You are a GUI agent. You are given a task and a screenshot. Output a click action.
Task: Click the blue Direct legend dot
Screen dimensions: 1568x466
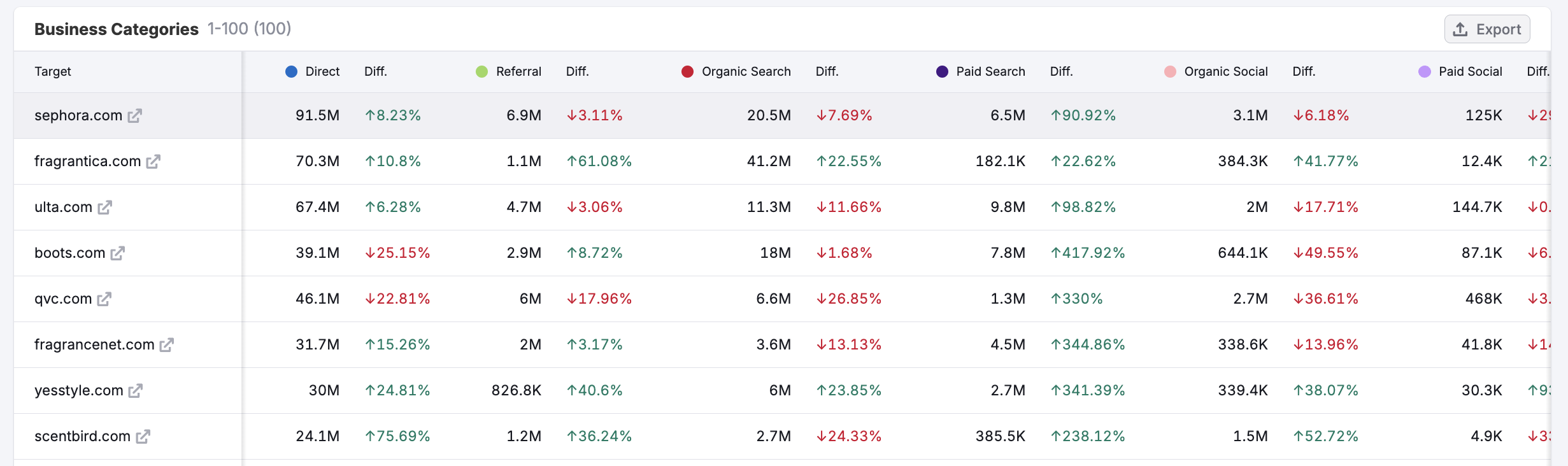point(291,71)
